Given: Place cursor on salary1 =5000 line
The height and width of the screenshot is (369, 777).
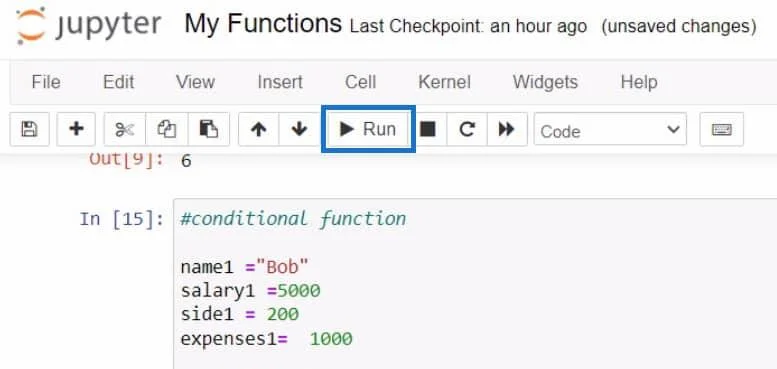Looking at the screenshot, I should [x=250, y=291].
